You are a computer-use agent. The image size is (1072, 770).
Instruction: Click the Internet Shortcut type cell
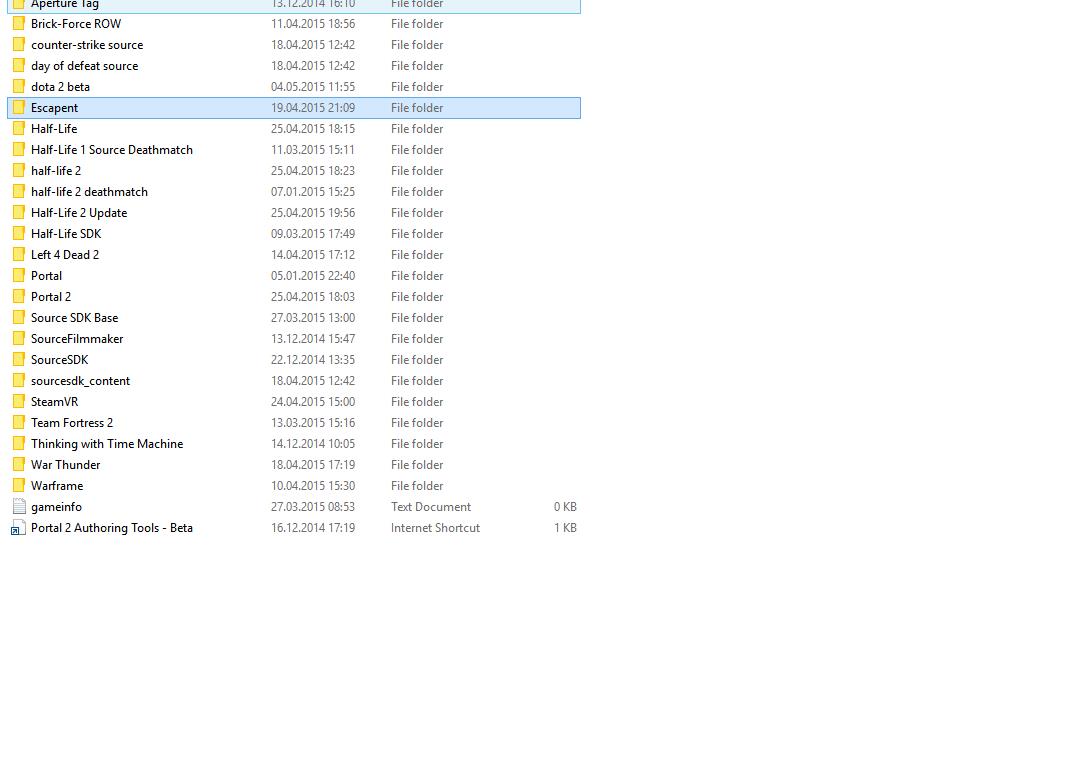(436, 528)
